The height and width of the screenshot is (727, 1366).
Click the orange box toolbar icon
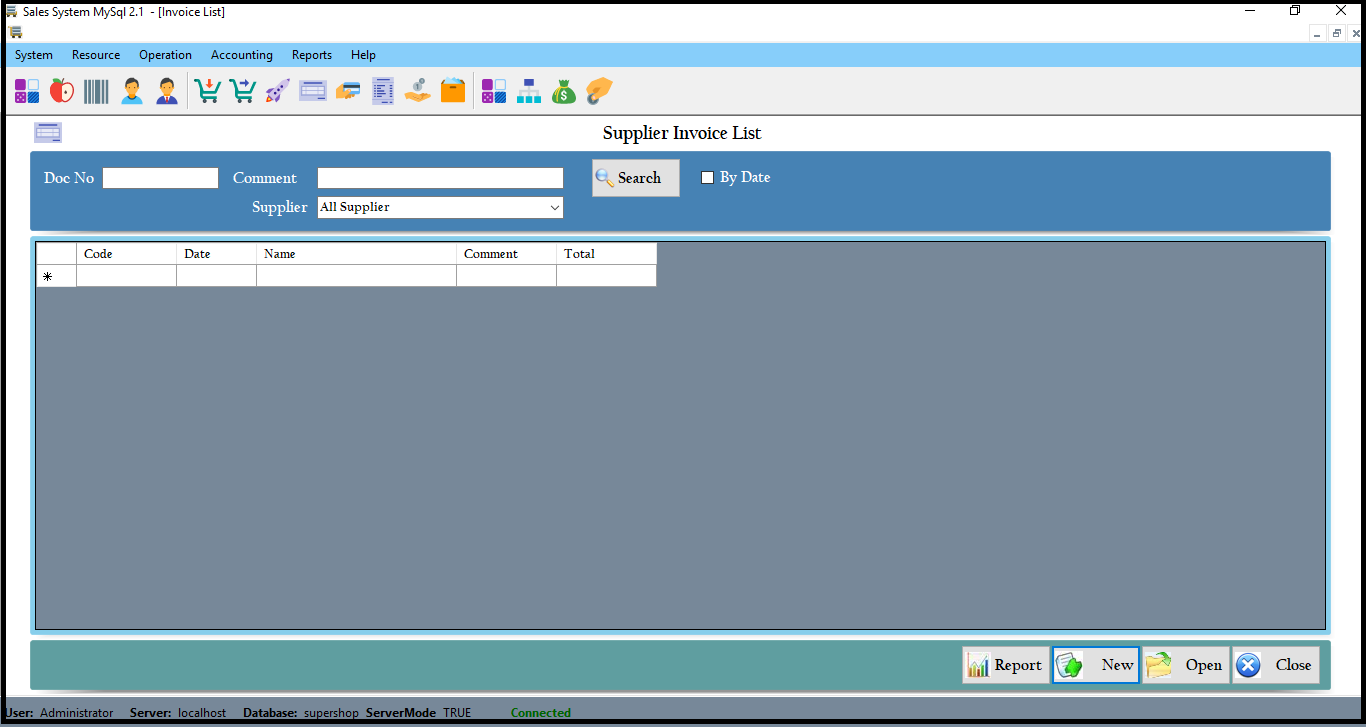[x=453, y=91]
